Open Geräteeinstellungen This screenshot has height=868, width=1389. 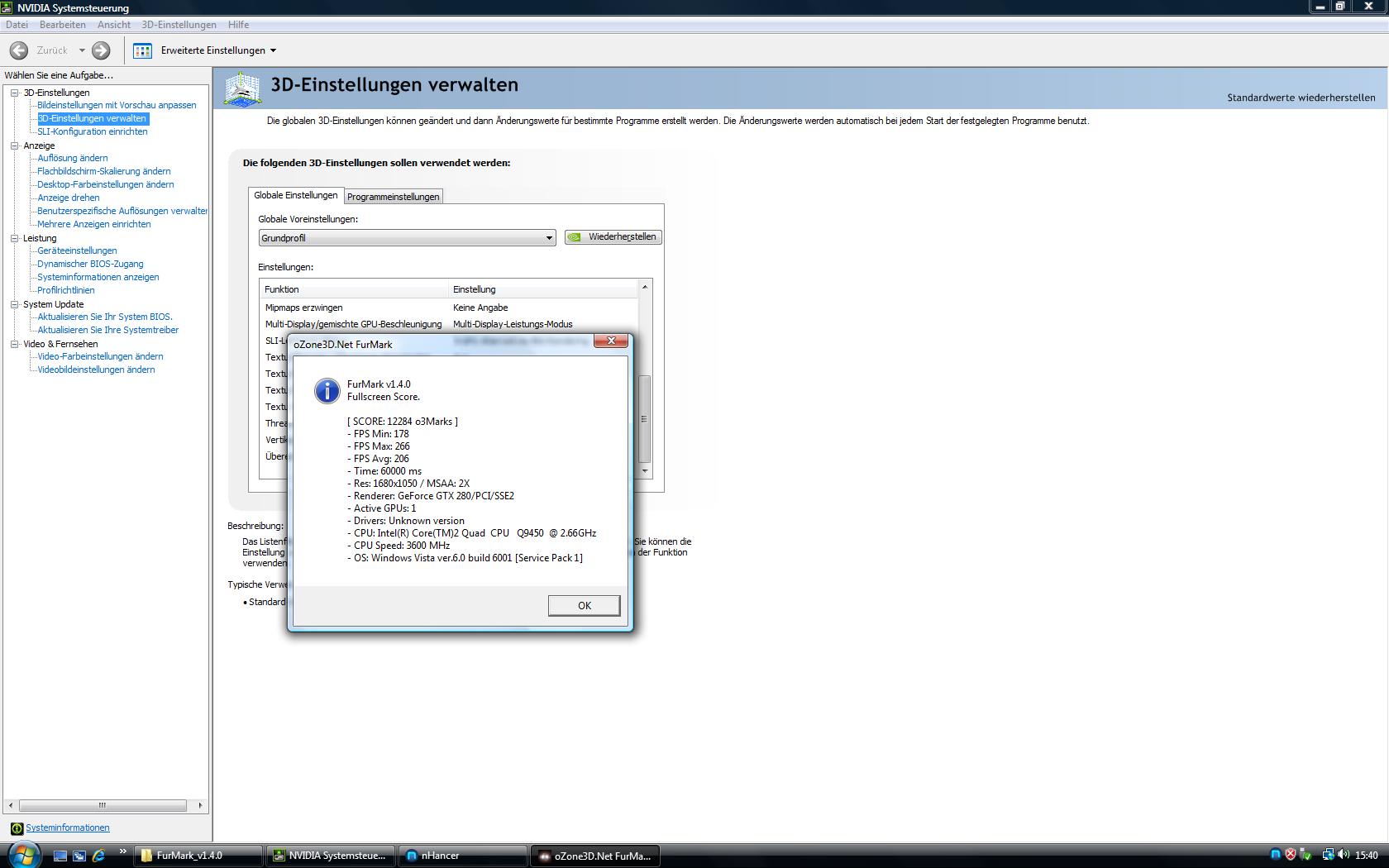(77, 250)
